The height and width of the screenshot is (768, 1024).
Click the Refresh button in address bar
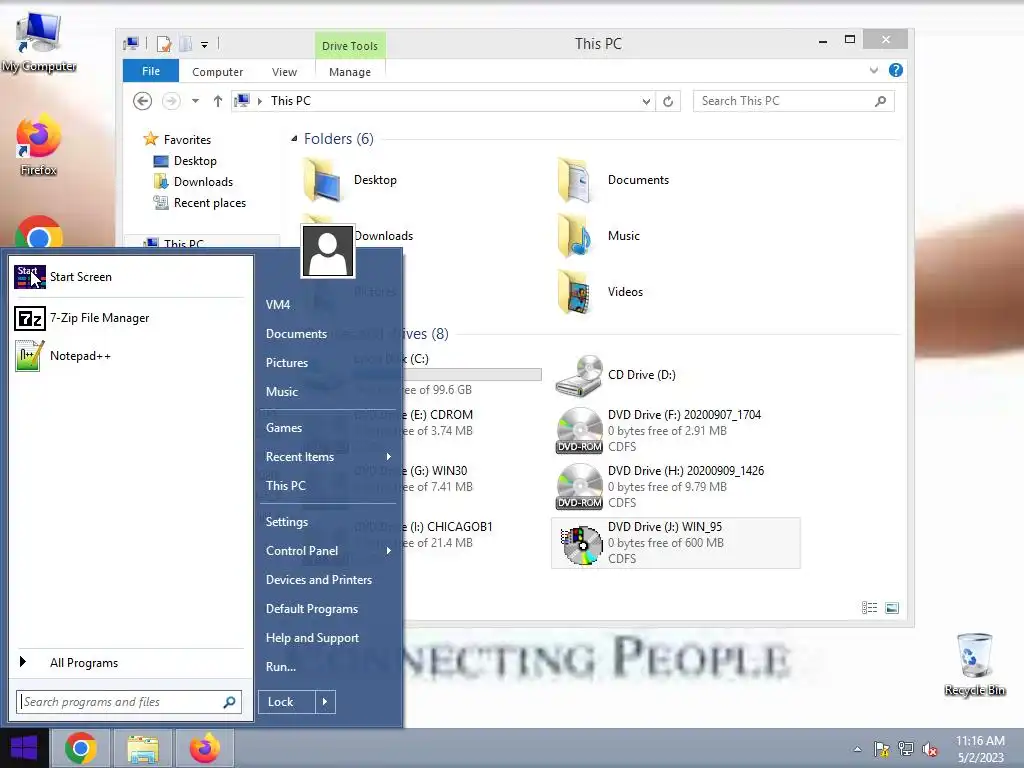[x=668, y=101]
